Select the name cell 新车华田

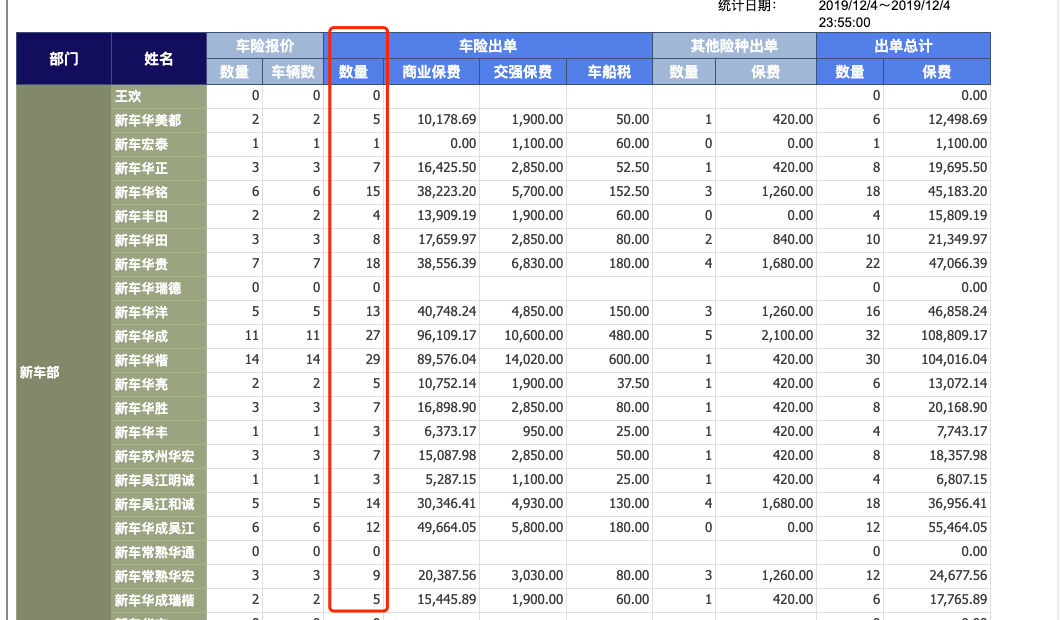point(159,240)
